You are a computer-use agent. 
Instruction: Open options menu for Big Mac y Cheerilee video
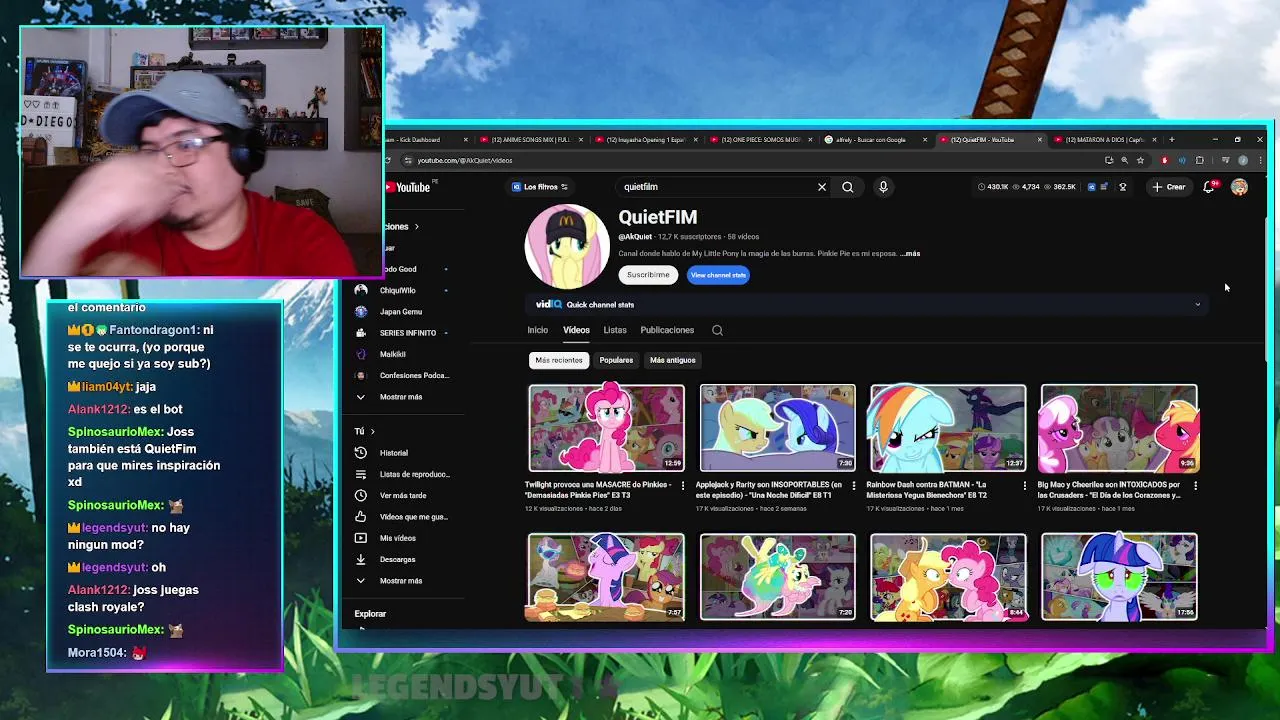click(1196, 486)
